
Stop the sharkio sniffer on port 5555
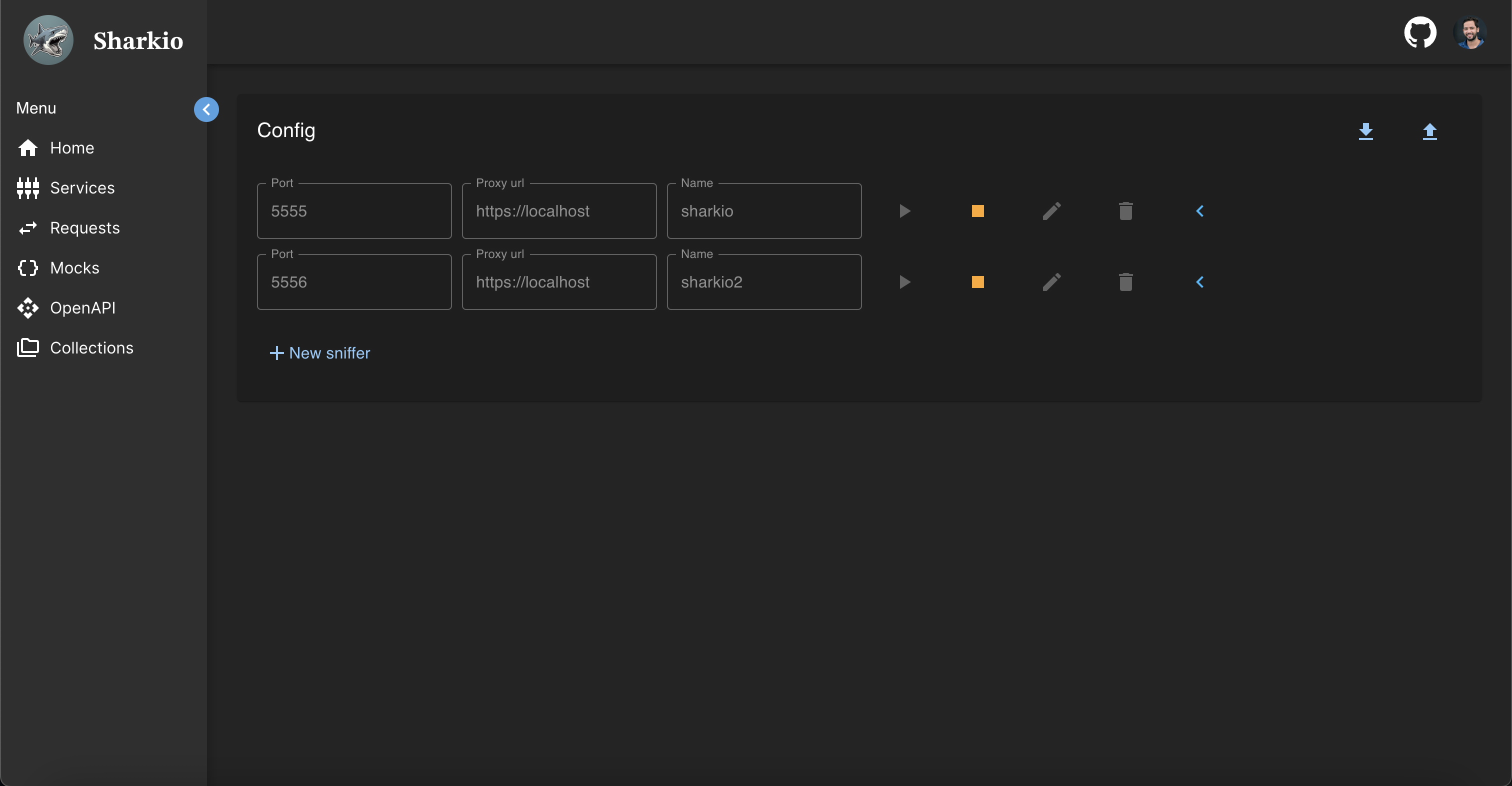point(978,210)
